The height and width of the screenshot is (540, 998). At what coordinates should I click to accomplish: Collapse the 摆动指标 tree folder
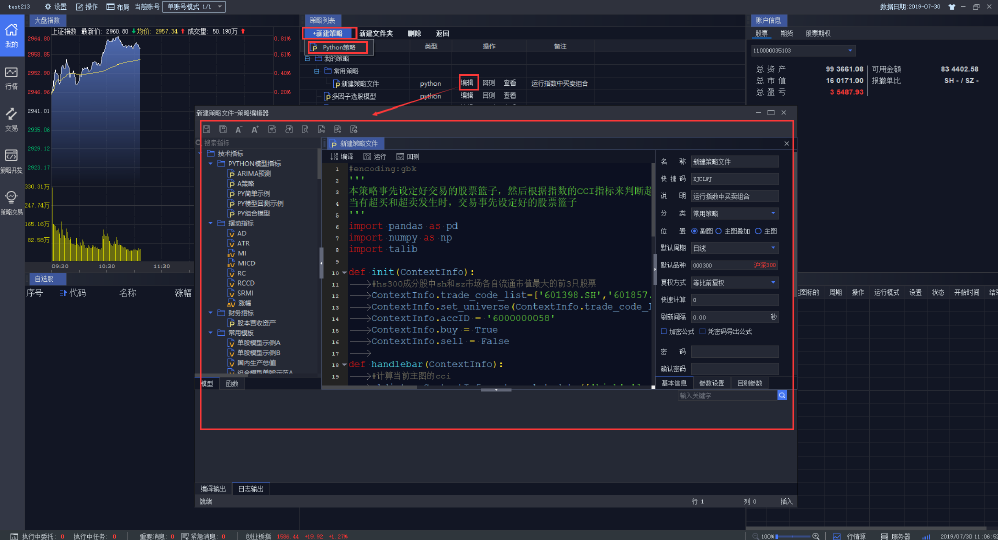(x=211, y=224)
